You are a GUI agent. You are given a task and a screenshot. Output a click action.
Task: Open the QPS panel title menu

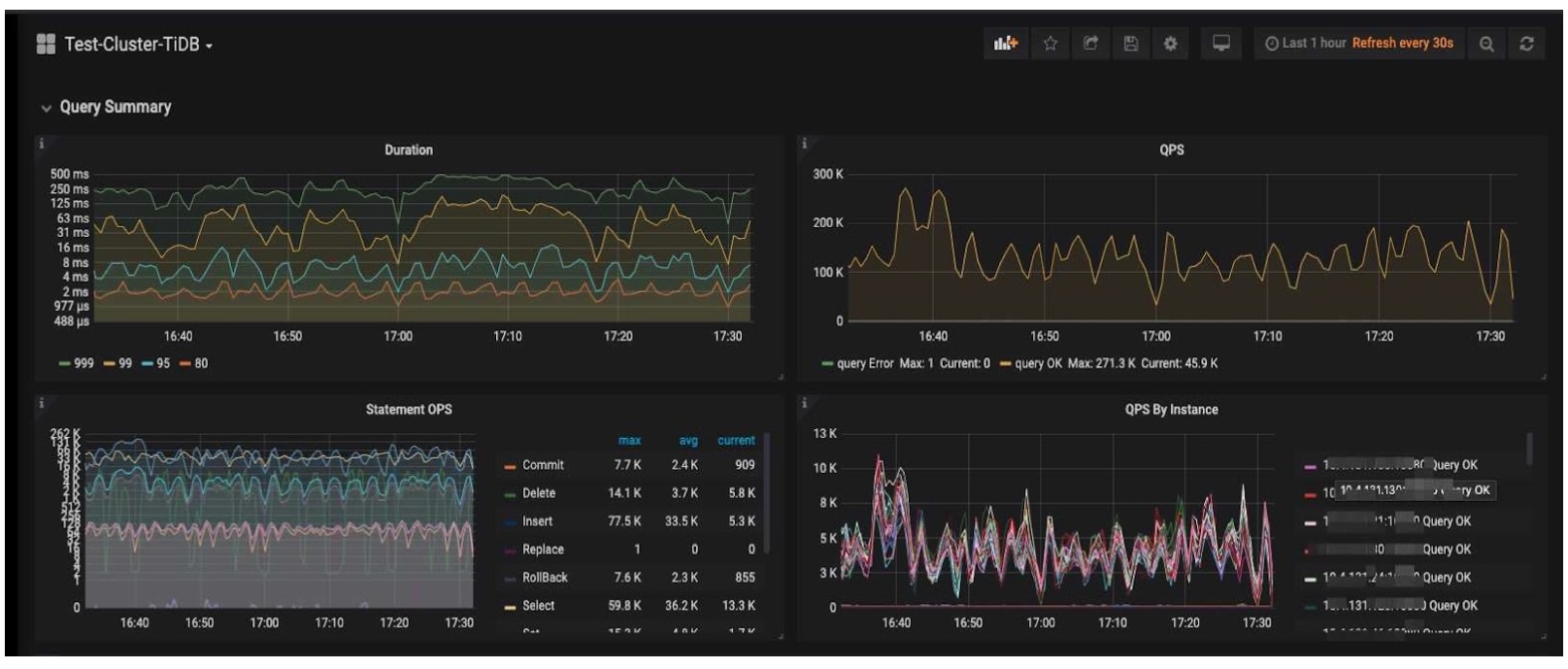click(x=1171, y=150)
